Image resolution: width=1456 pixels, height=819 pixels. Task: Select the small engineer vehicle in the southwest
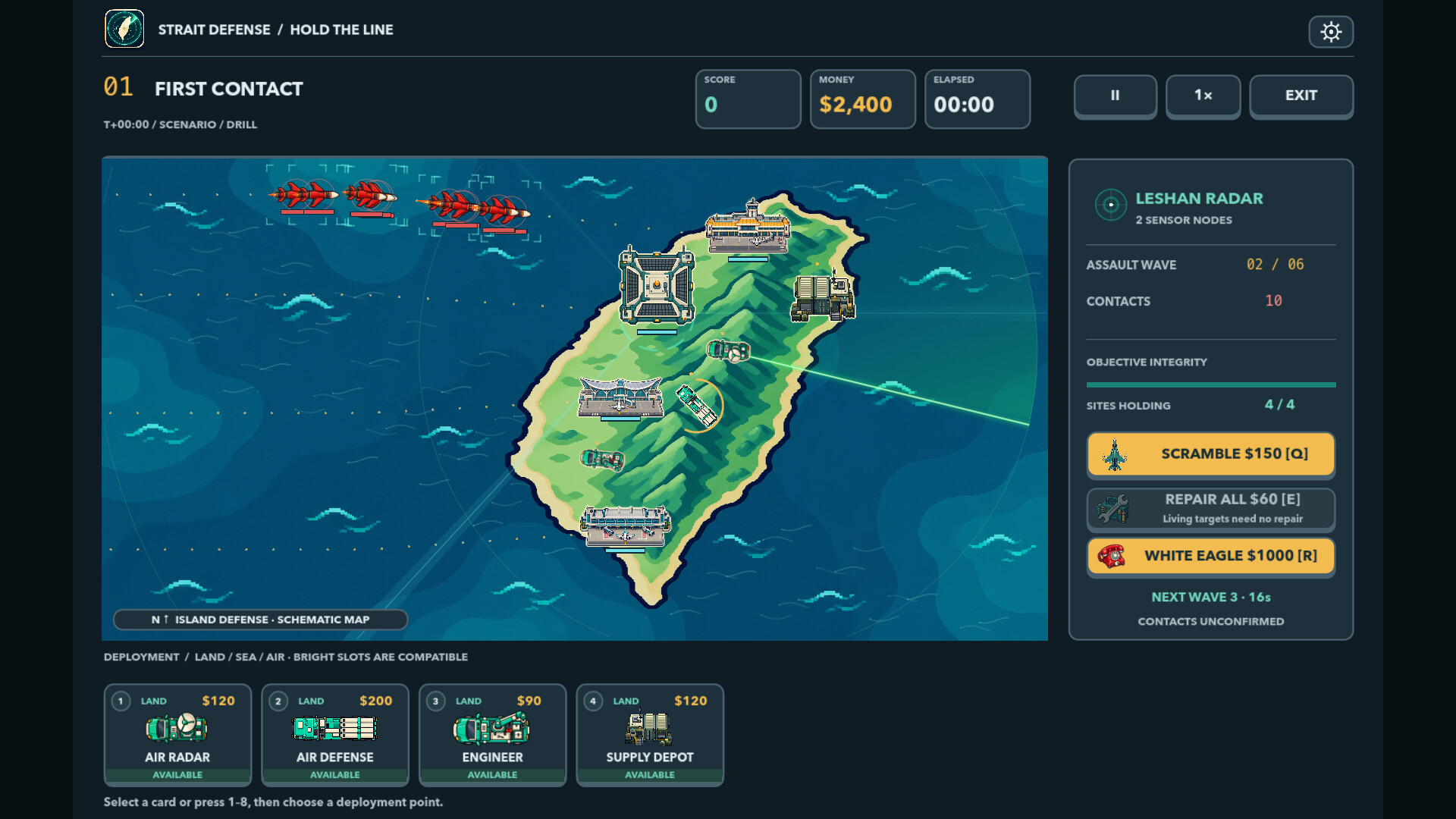[x=602, y=459]
